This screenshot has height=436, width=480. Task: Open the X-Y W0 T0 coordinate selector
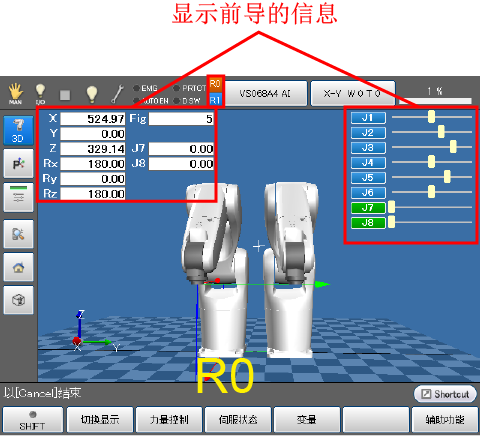[353, 93]
